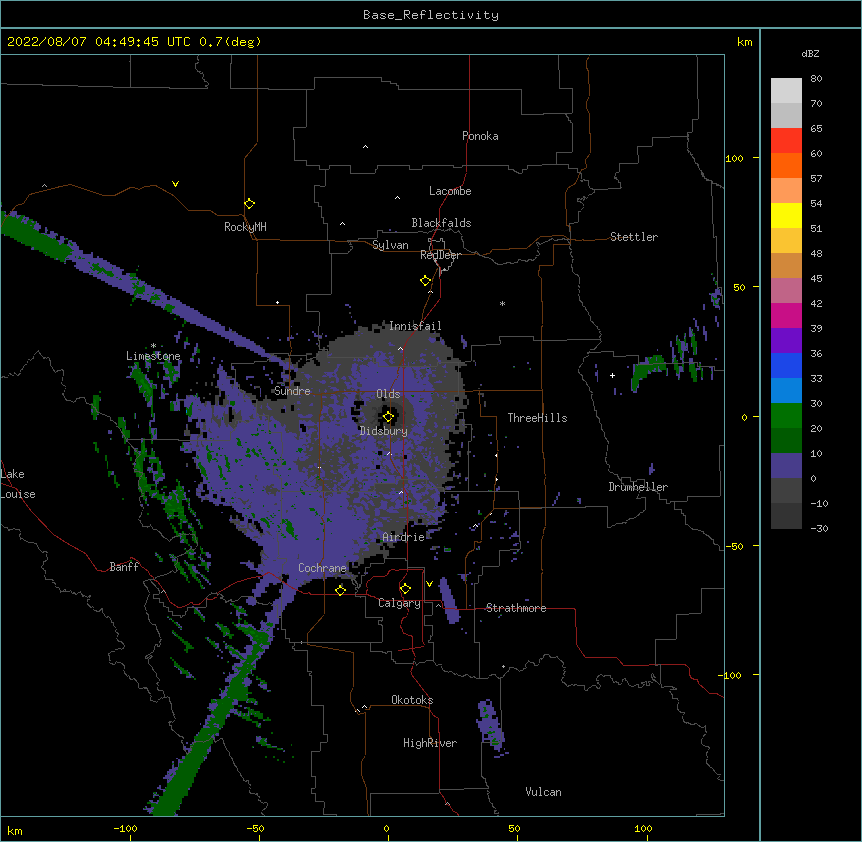Click the white cross marker west of Drumheller

tap(612, 375)
